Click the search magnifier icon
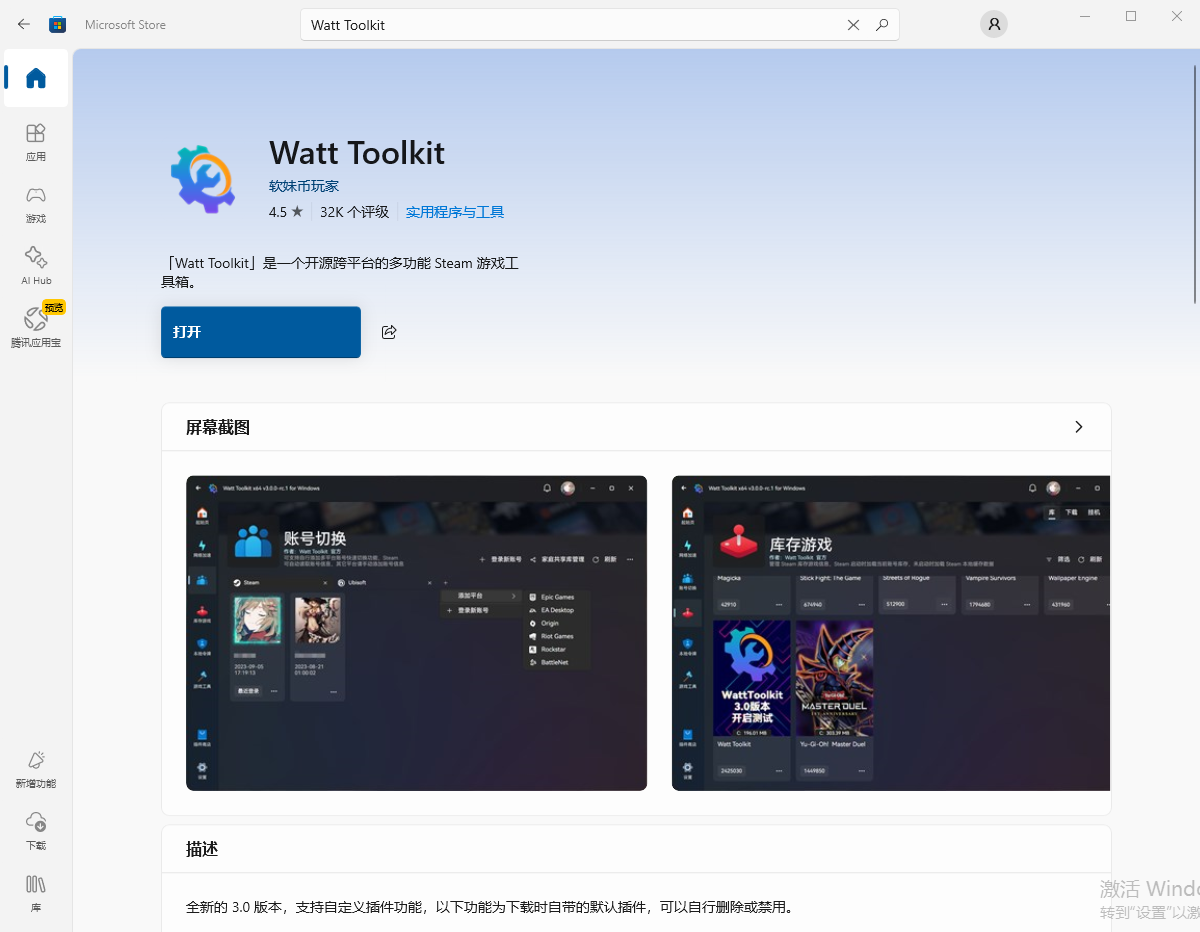This screenshot has height=932, width=1200. point(882,25)
